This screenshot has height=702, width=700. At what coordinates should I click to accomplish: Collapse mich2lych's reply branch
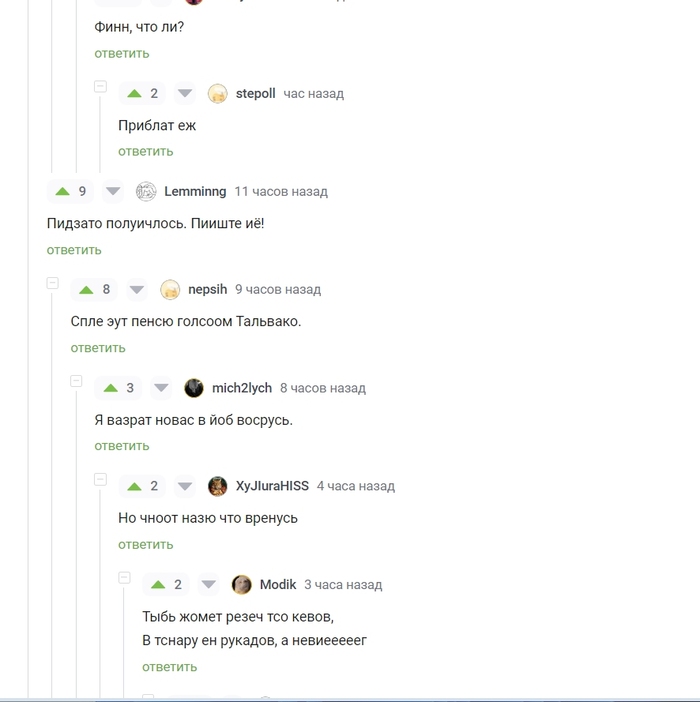pyautogui.click(x=77, y=381)
